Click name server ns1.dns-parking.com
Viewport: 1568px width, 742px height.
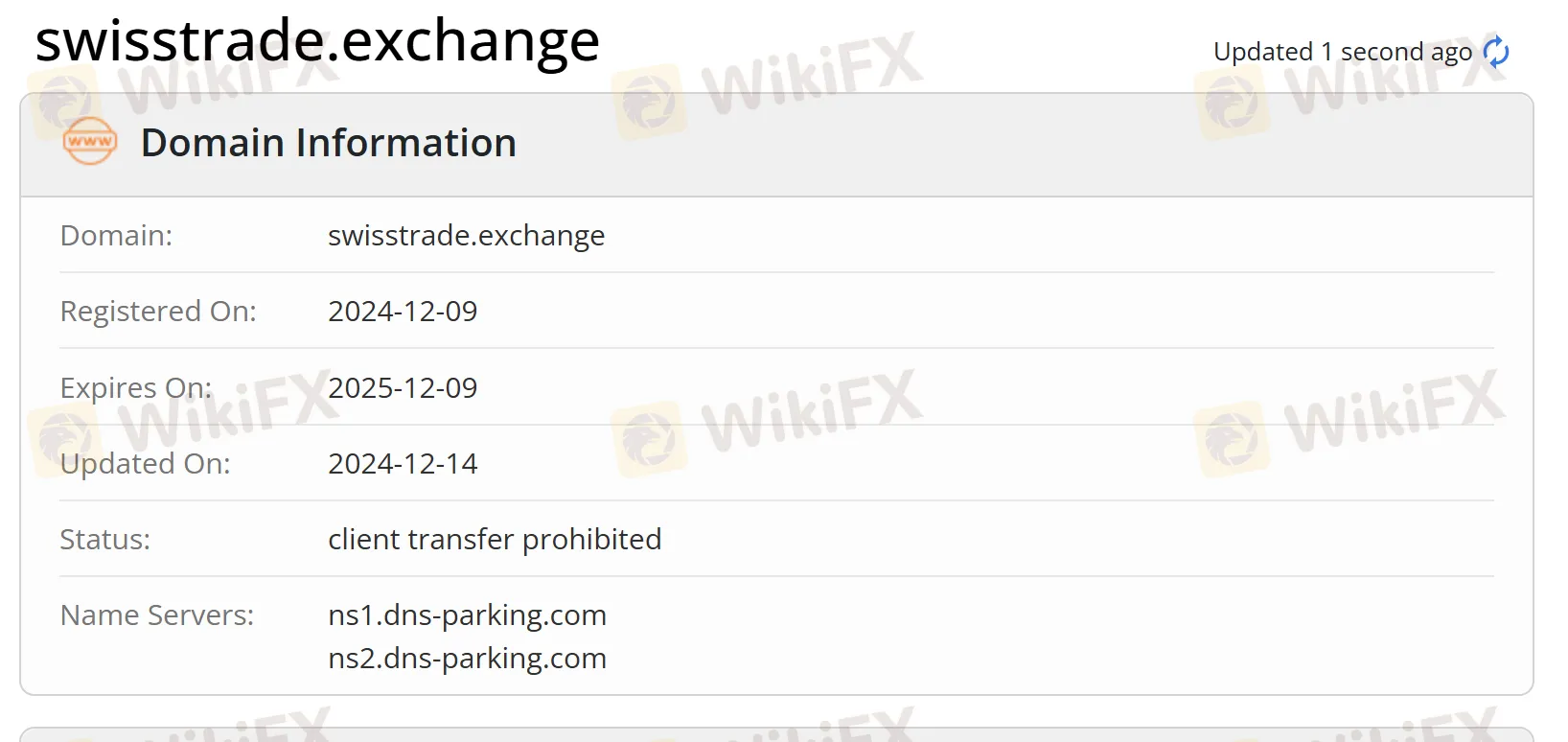[467, 615]
